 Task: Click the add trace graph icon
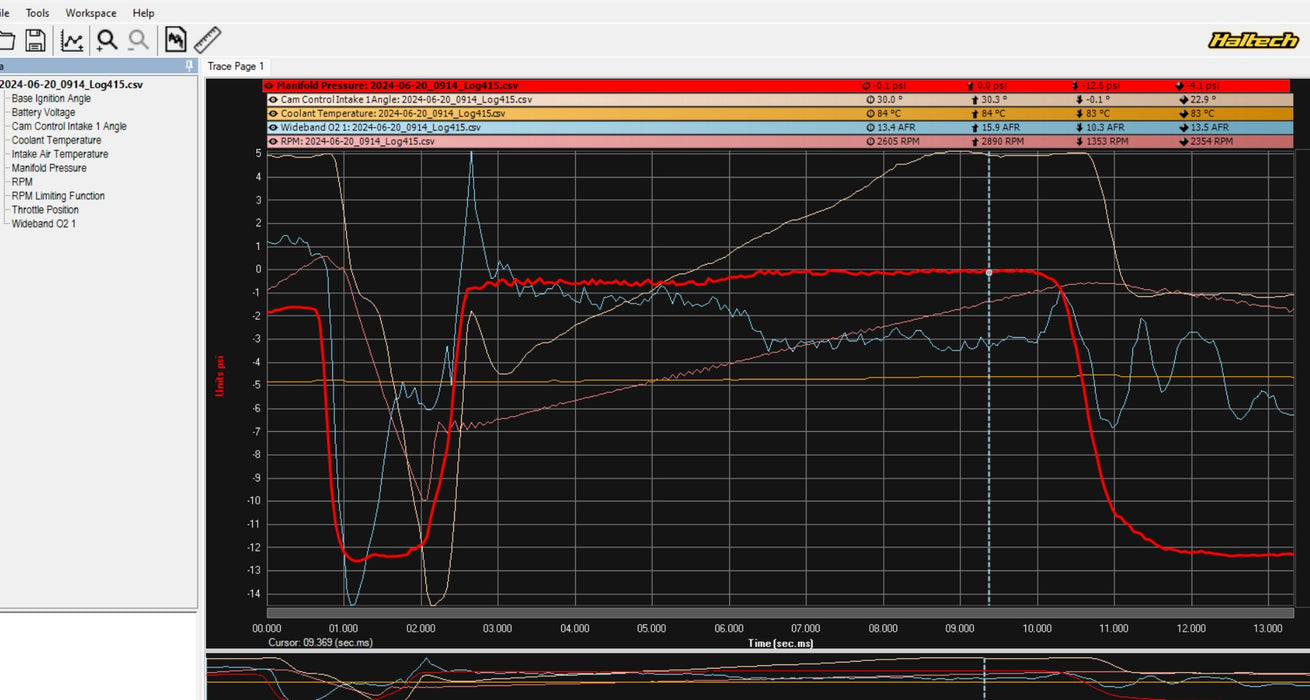[72, 40]
